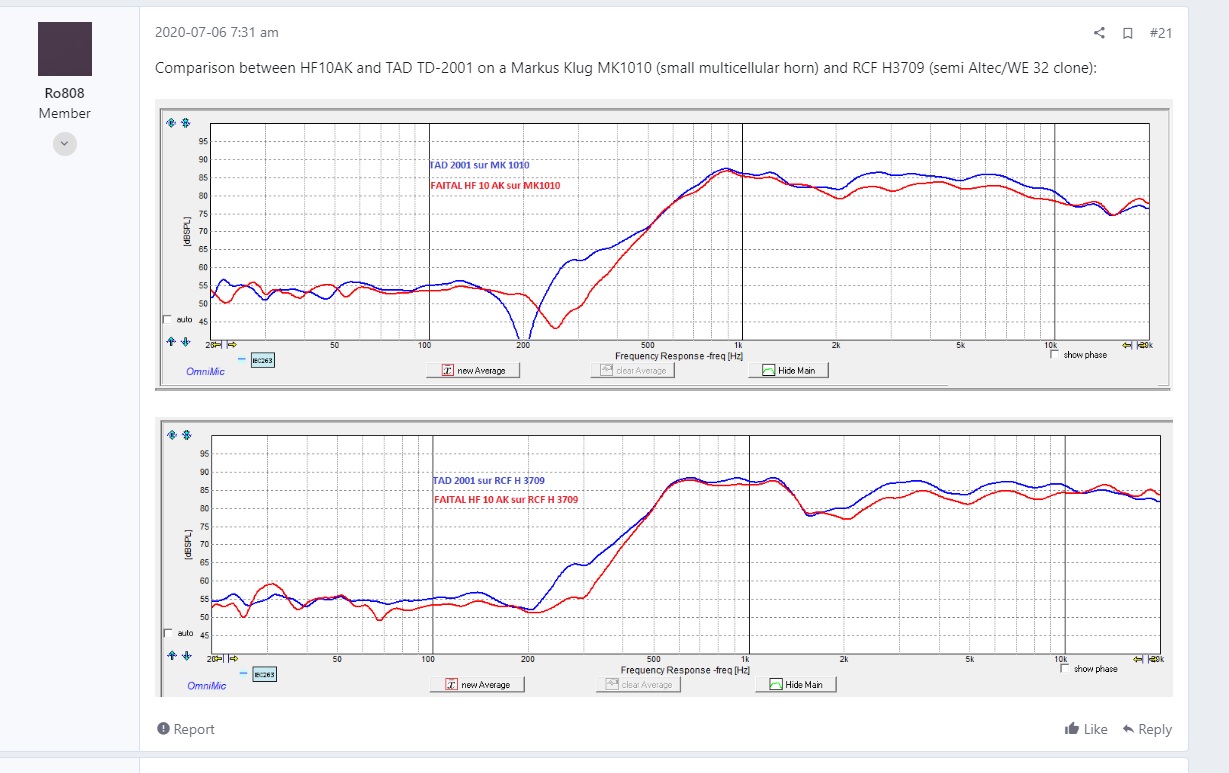Click Hide Main button in bottom graph
Viewport: 1229px width, 773px height.
click(x=796, y=684)
